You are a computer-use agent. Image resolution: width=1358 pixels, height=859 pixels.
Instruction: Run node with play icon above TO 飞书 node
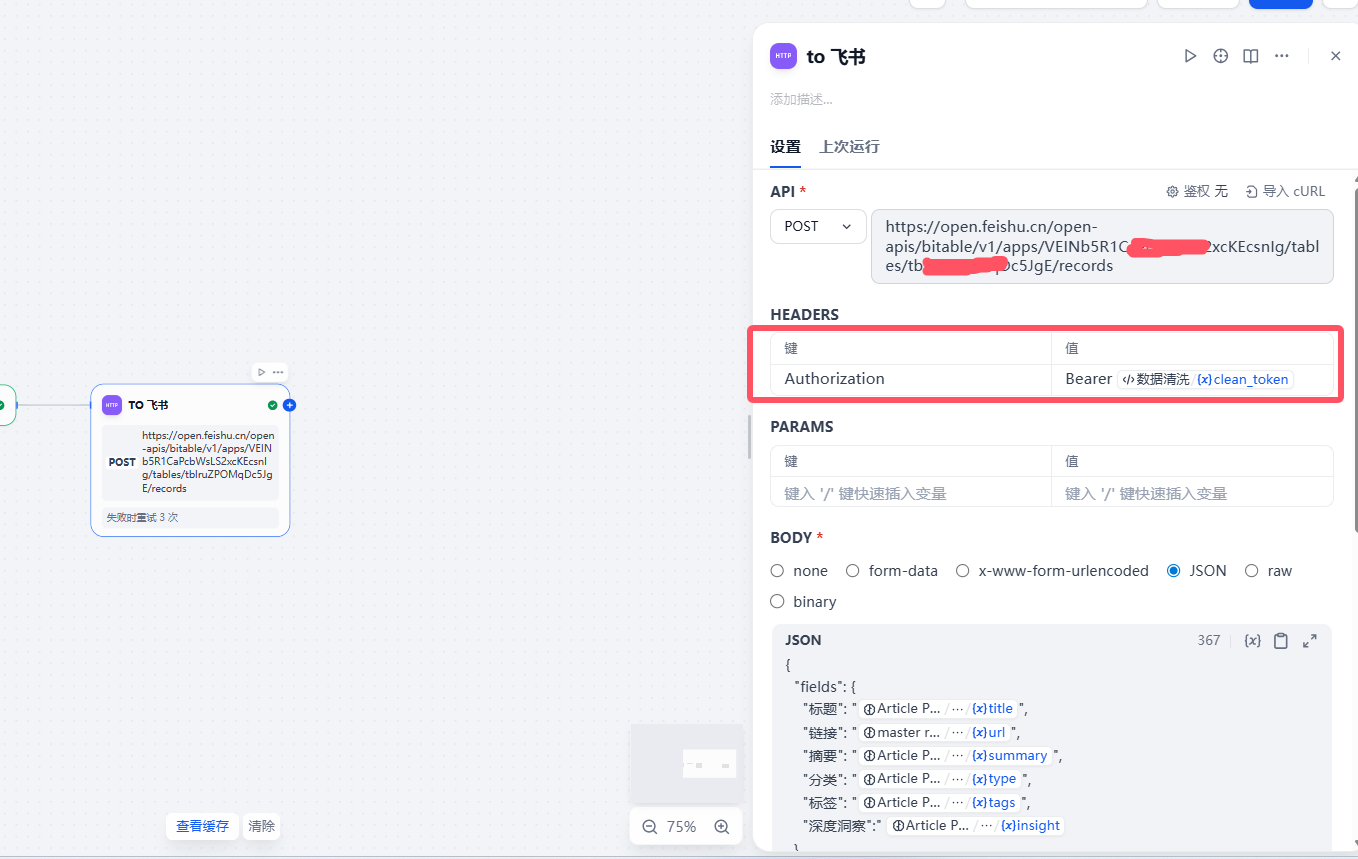tap(262, 372)
